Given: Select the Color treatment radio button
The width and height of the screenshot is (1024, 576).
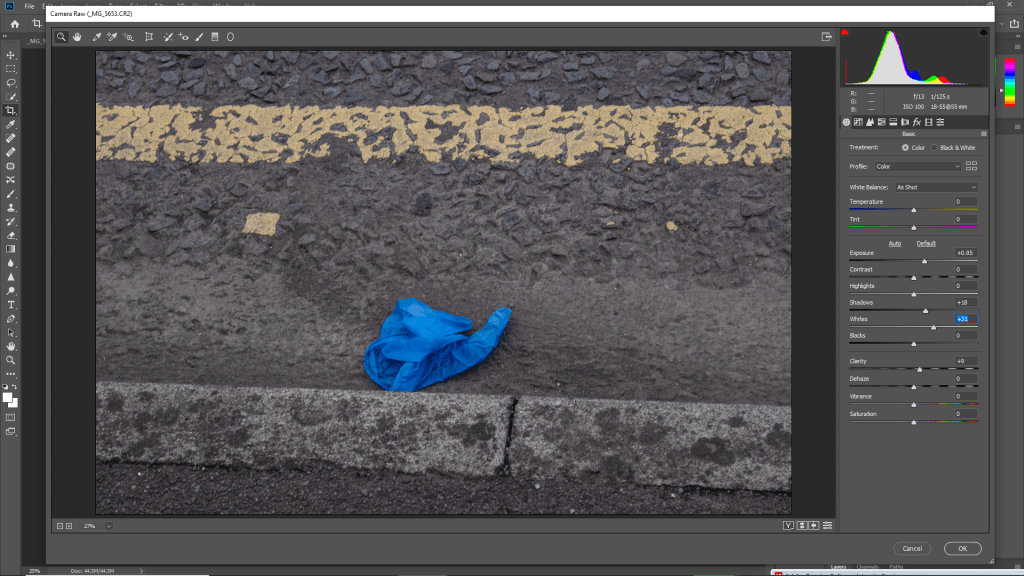Looking at the screenshot, I should pyautogui.click(x=906, y=147).
